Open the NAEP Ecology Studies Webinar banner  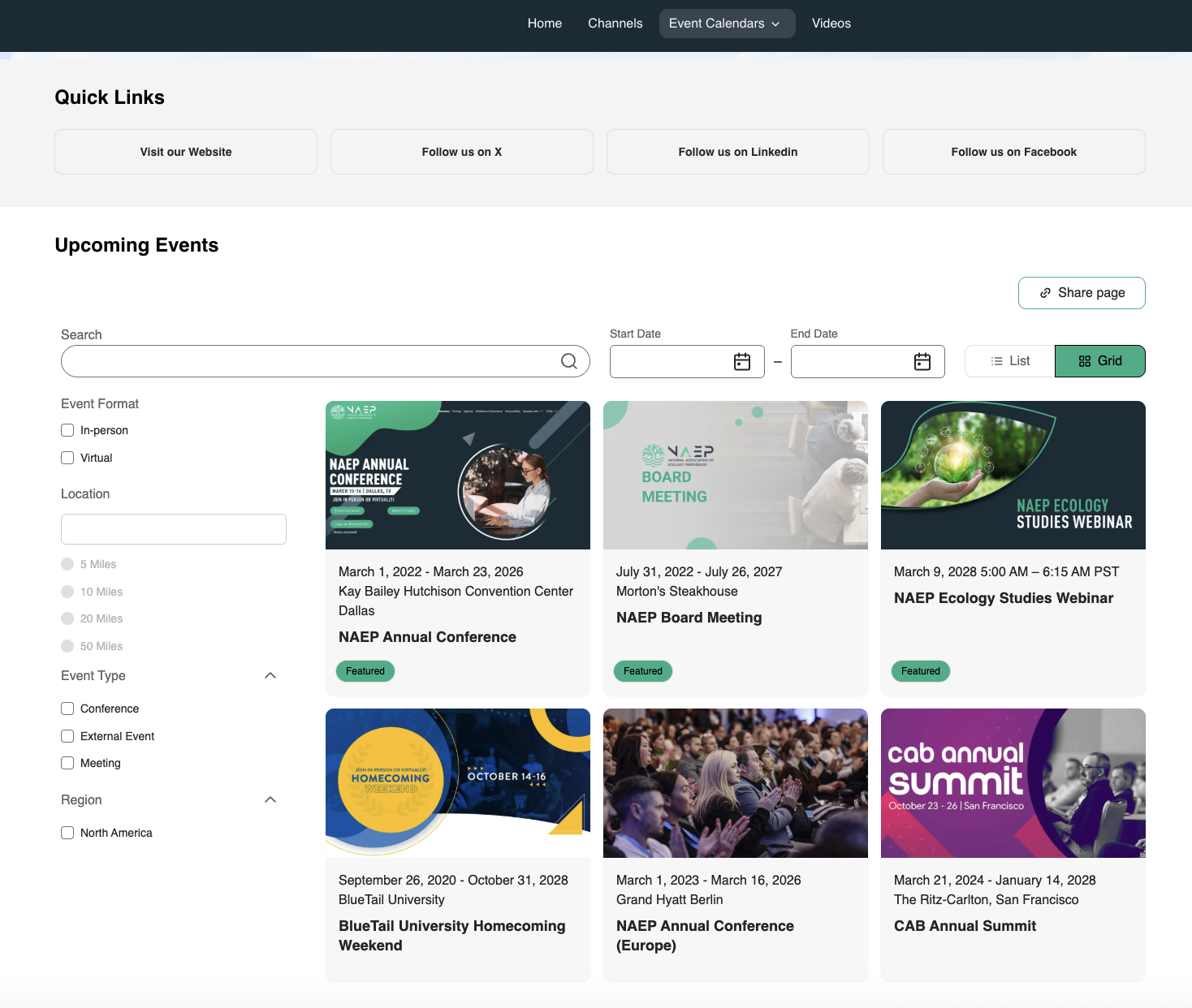pyautogui.click(x=1013, y=475)
